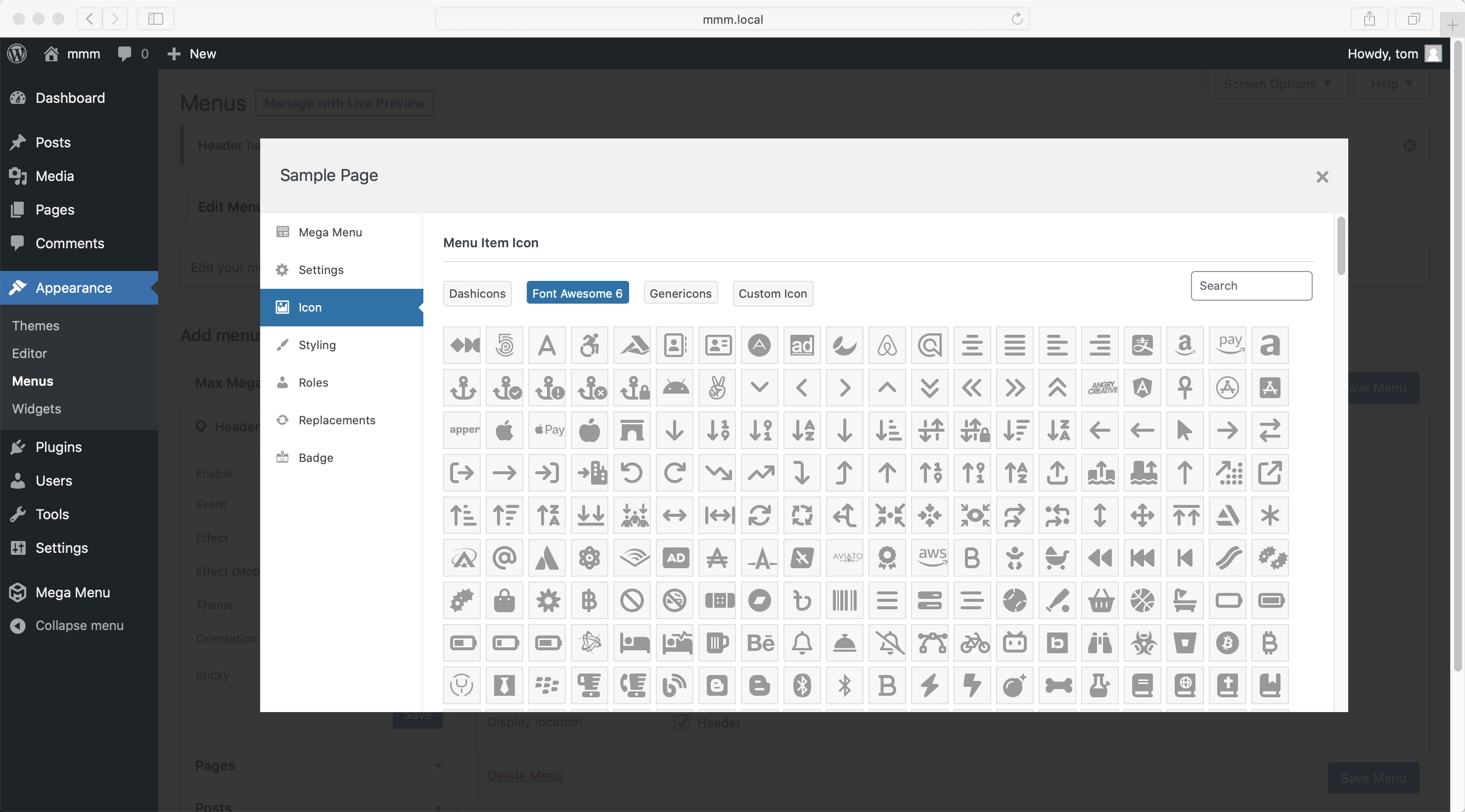Open Styling section in sidebar

[x=317, y=345]
